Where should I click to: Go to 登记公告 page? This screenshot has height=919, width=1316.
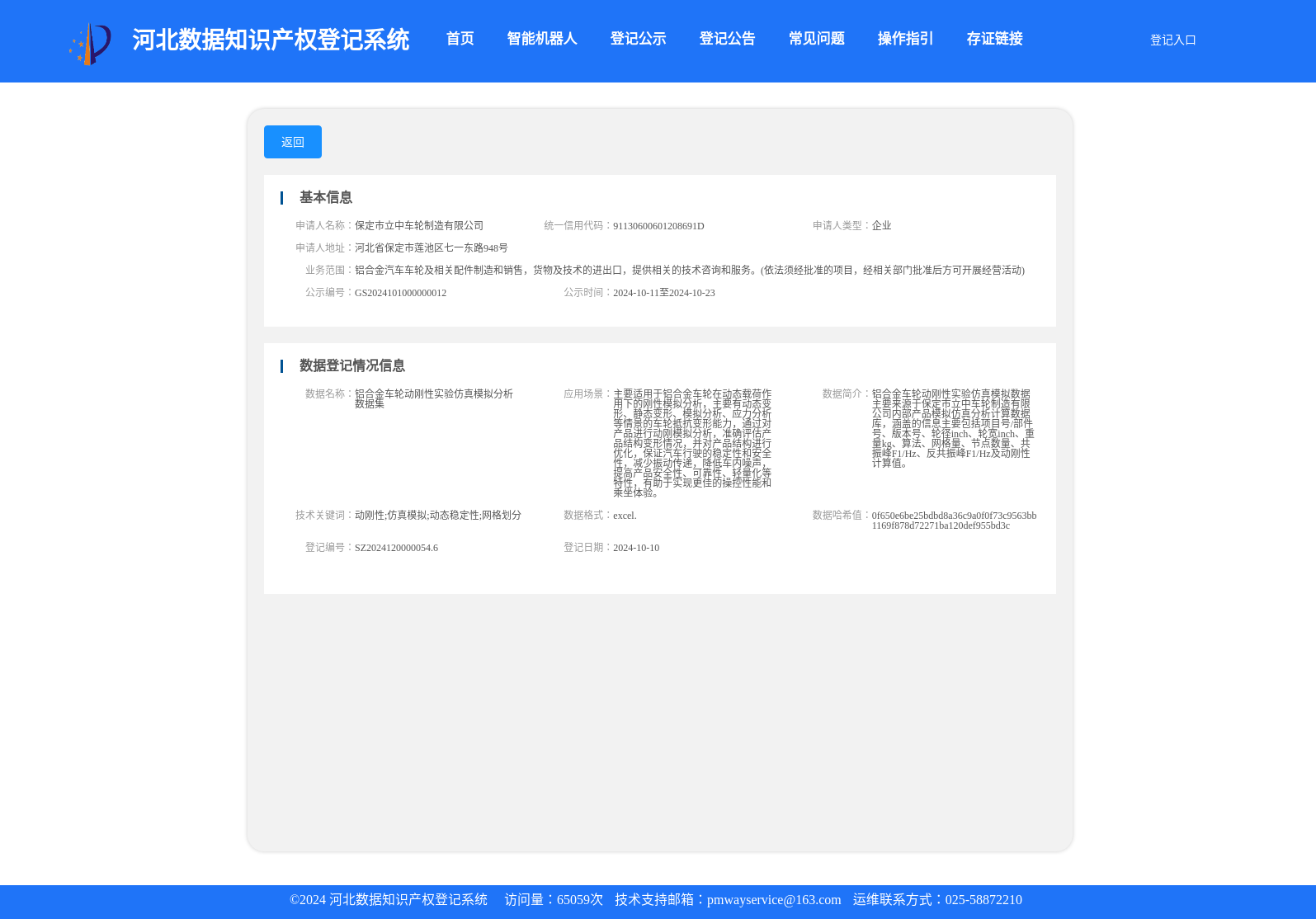click(727, 39)
